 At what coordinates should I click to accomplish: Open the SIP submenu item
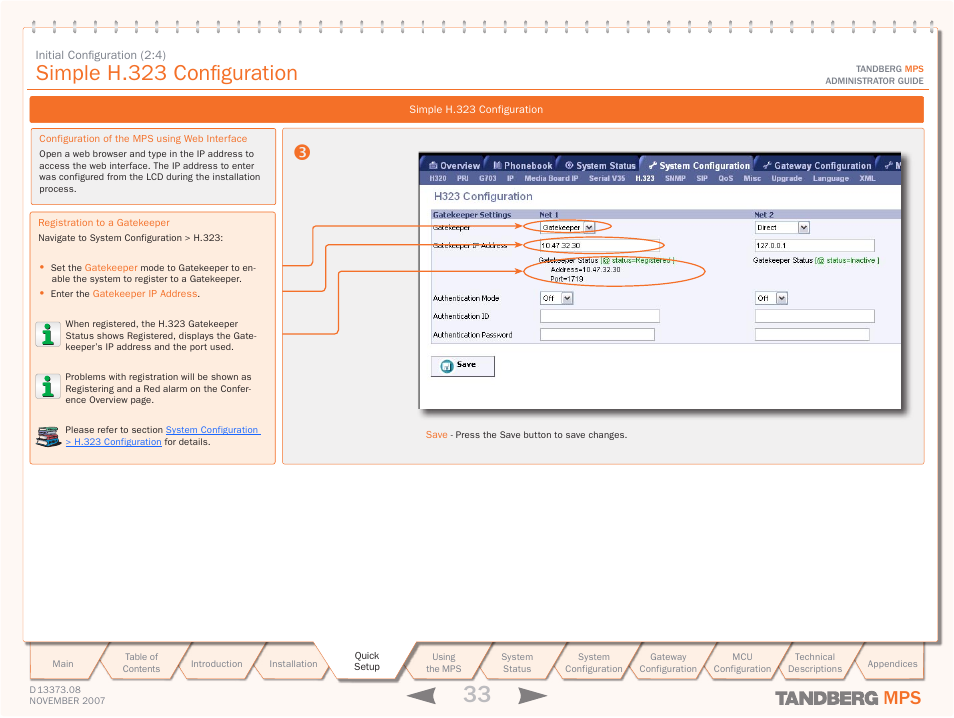tap(702, 178)
